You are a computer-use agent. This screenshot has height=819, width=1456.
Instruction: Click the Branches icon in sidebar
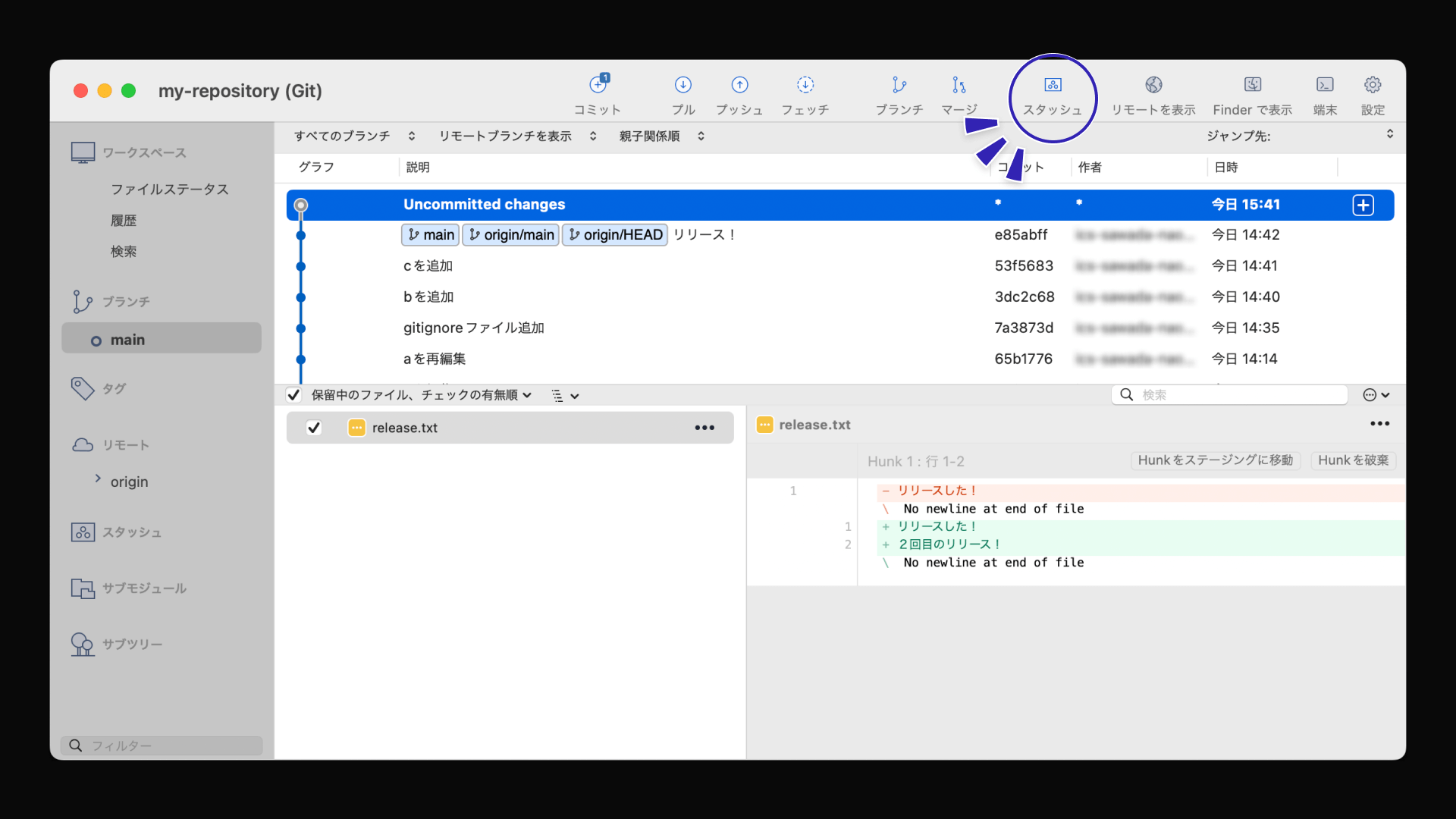pyautogui.click(x=82, y=301)
